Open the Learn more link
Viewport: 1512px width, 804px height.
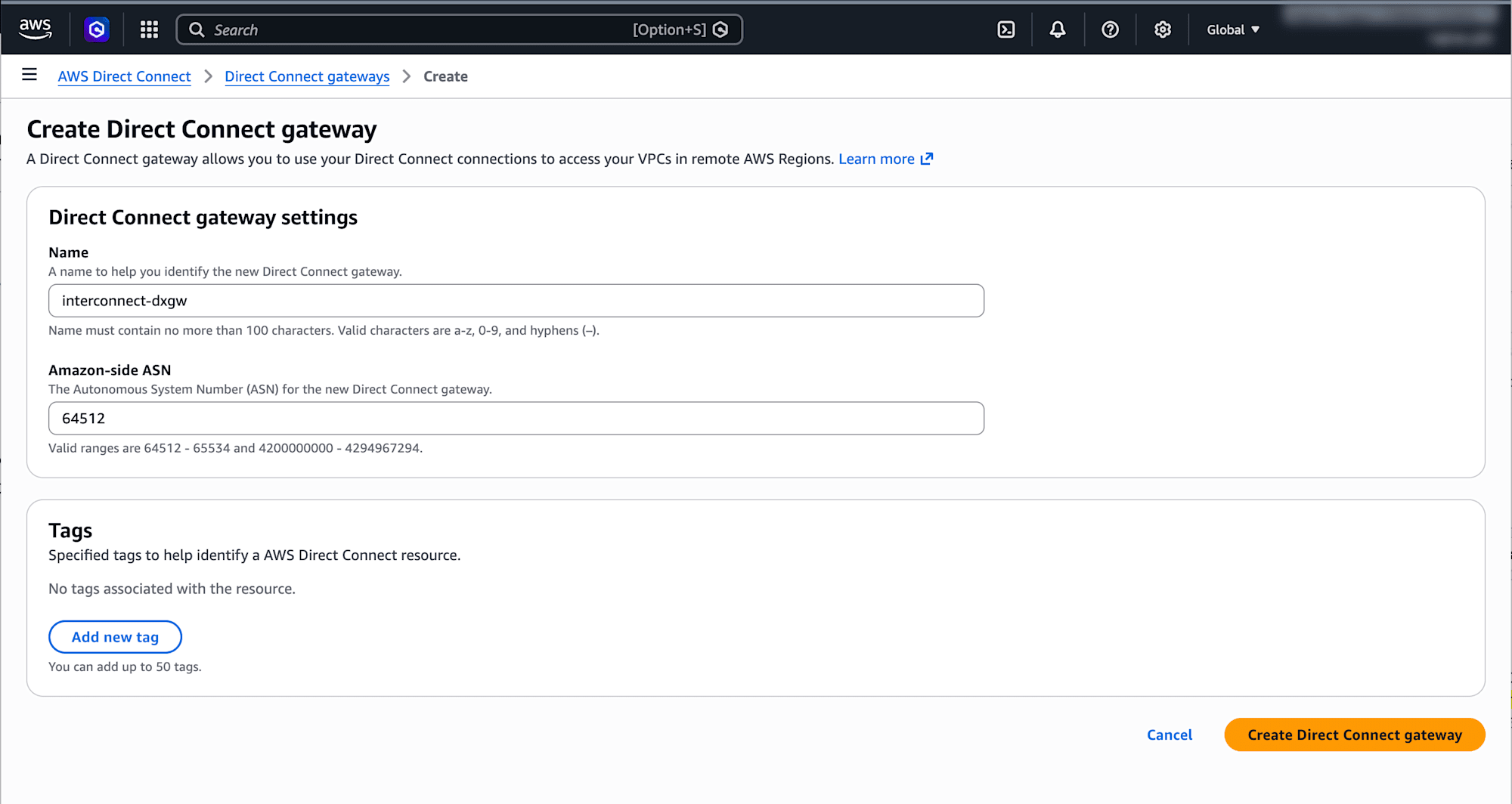(x=876, y=159)
